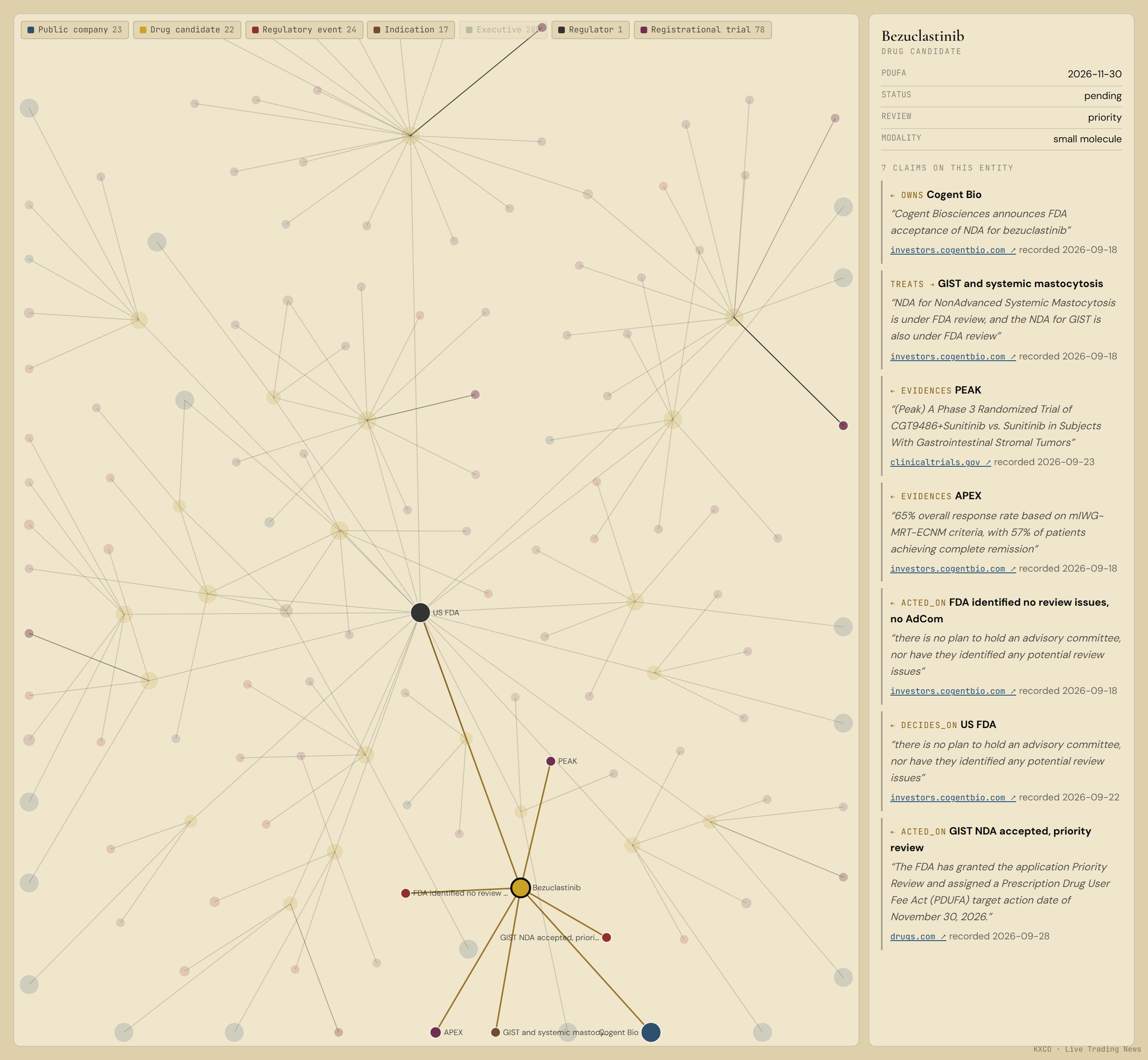Select the PEAK trial node

tap(550, 761)
